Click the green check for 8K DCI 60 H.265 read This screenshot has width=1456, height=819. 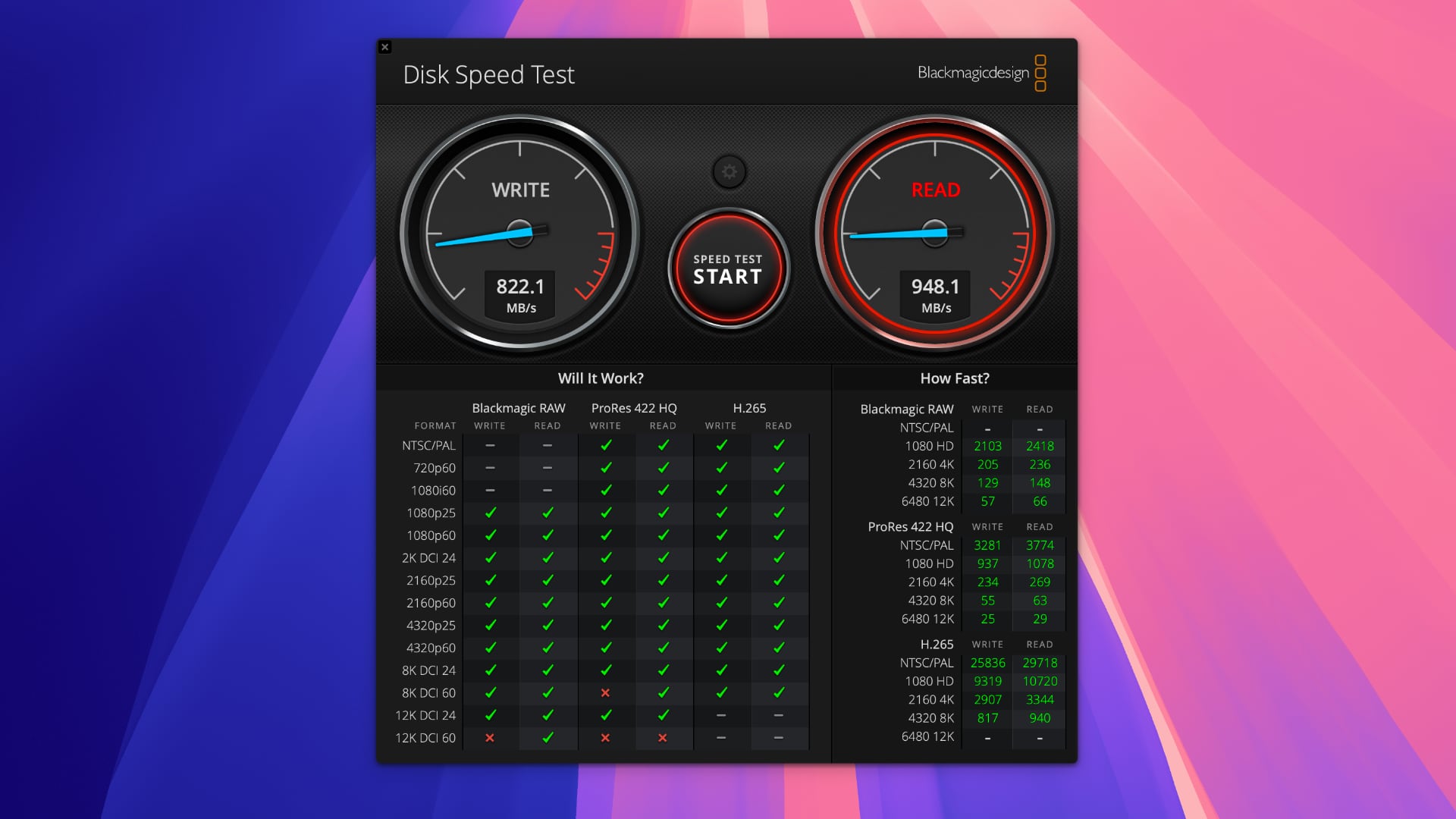coord(779,693)
